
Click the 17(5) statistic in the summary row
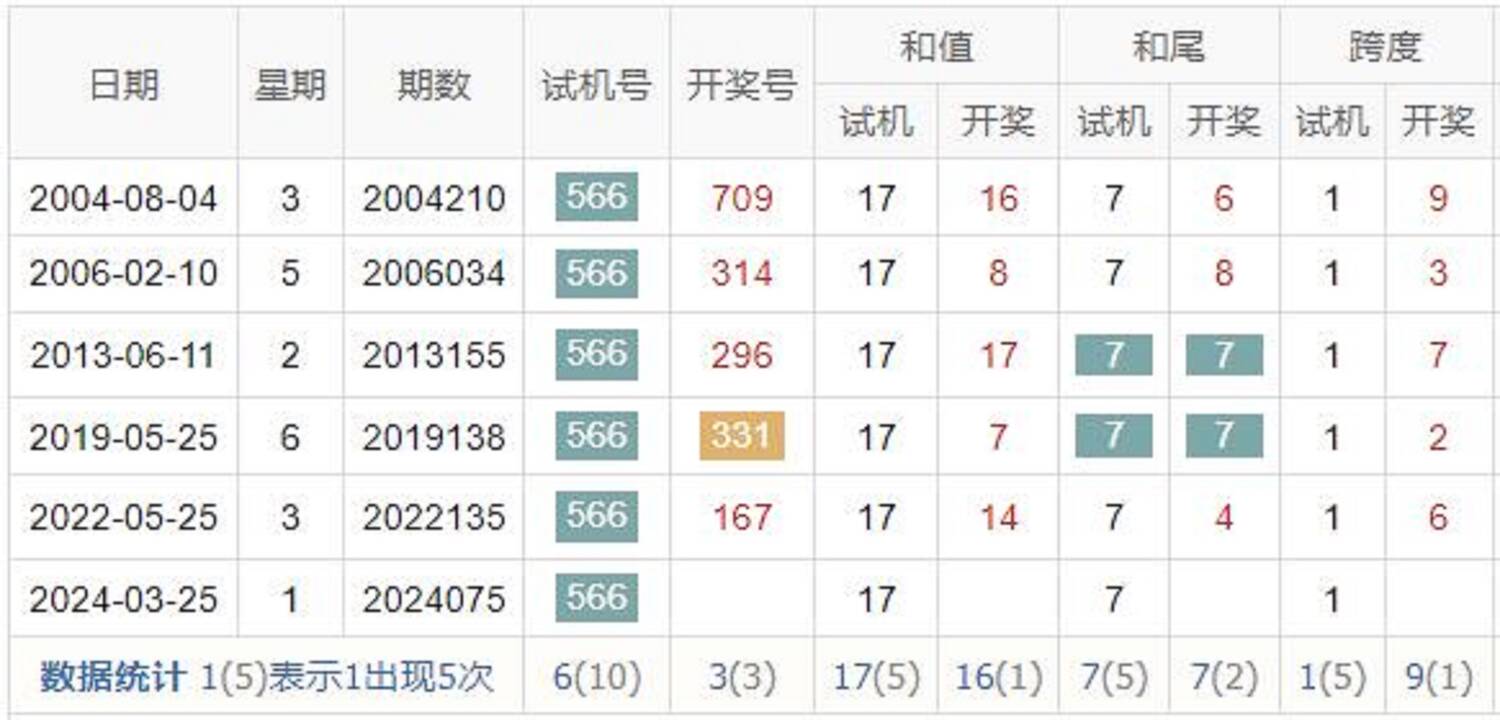(x=876, y=677)
